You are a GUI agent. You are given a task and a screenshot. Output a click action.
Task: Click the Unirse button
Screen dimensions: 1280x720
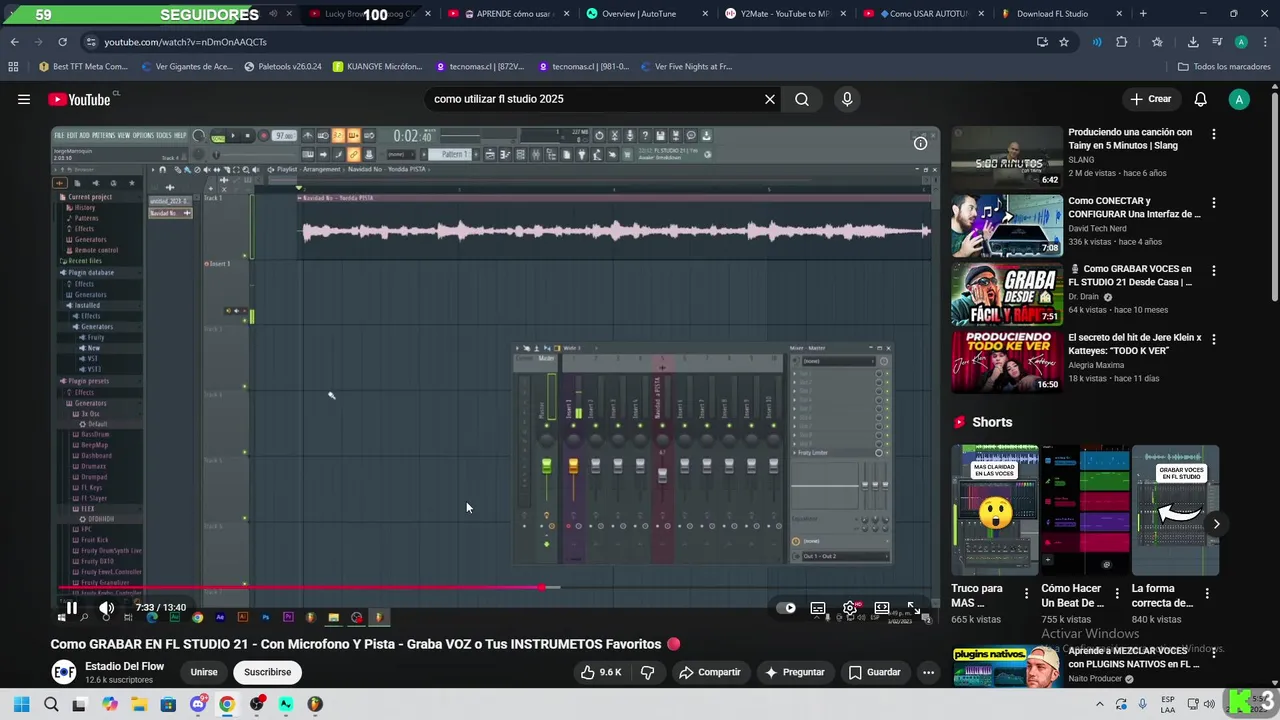(204, 672)
